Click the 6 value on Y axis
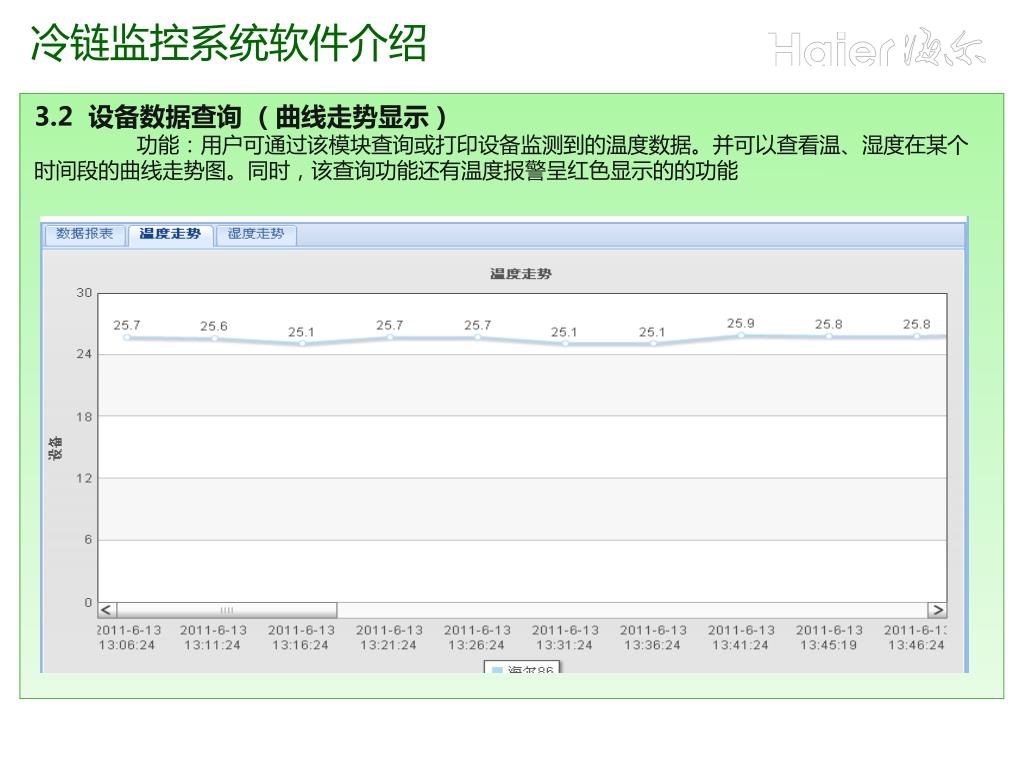 point(88,540)
